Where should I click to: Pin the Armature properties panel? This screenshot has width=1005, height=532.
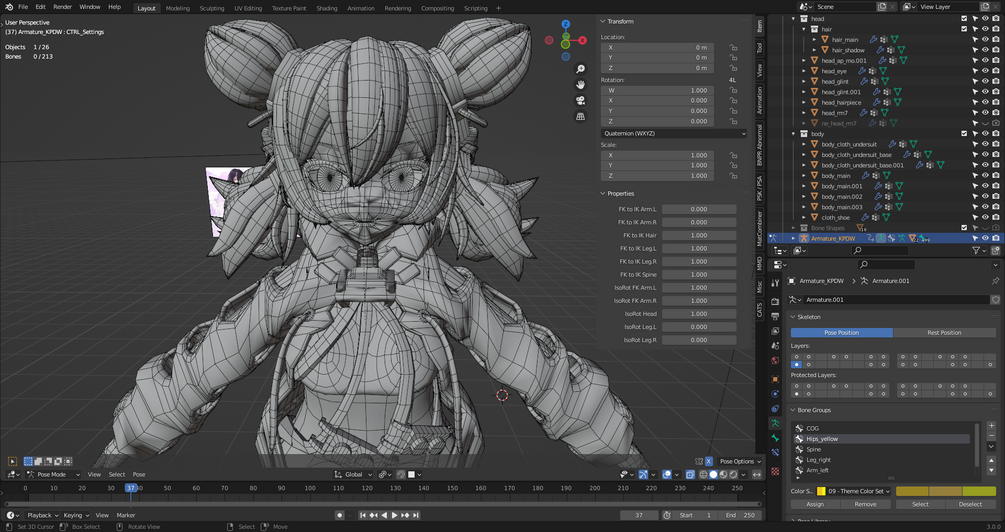pyautogui.click(x=995, y=281)
